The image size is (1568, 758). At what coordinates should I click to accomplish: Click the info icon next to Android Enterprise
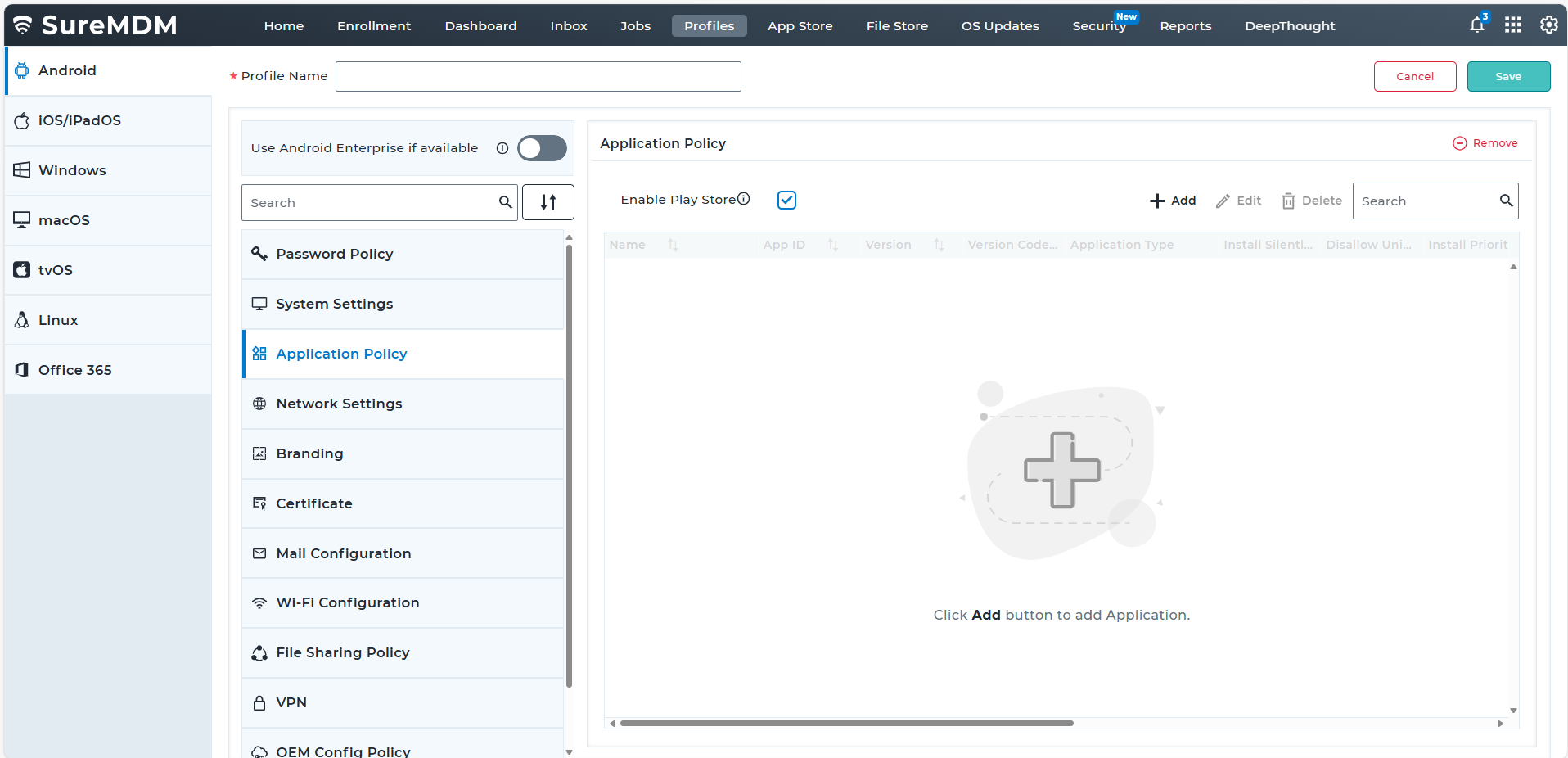click(x=502, y=148)
